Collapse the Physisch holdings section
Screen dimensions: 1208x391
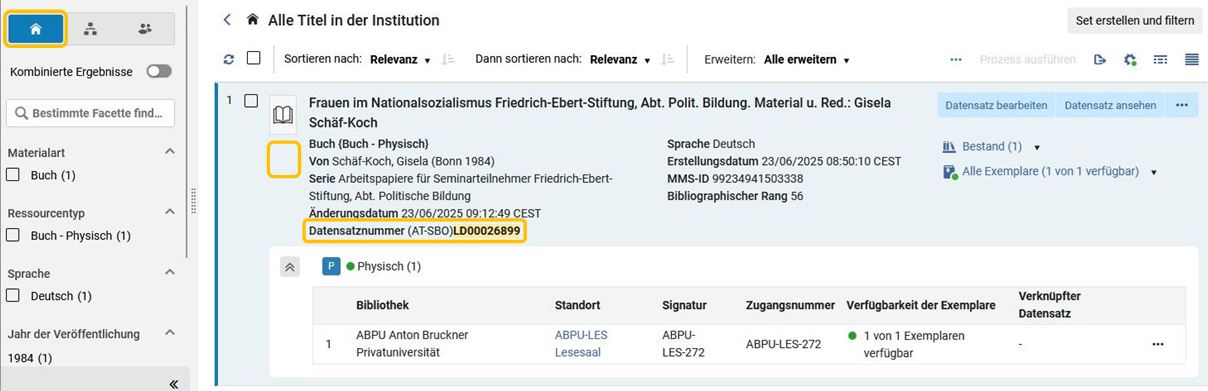(290, 266)
